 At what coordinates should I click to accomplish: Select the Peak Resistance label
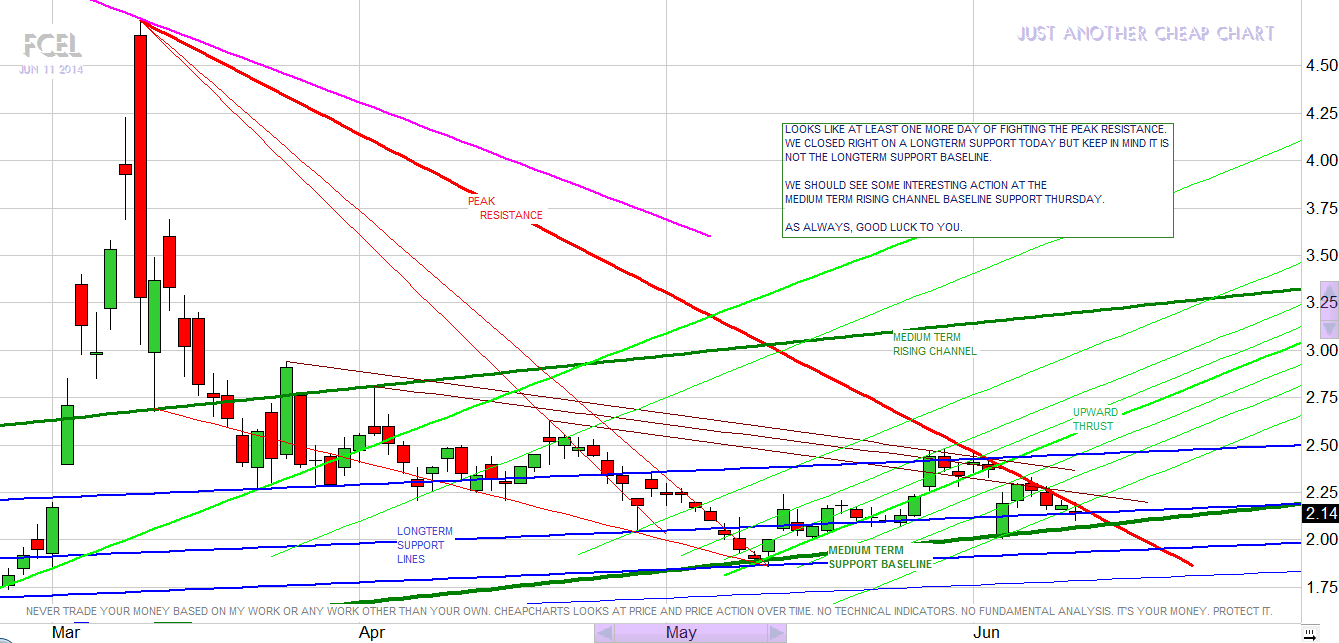point(505,208)
